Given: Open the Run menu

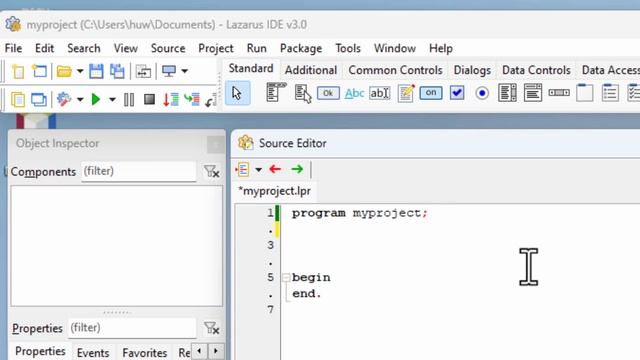Looking at the screenshot, I should [257, 48].
